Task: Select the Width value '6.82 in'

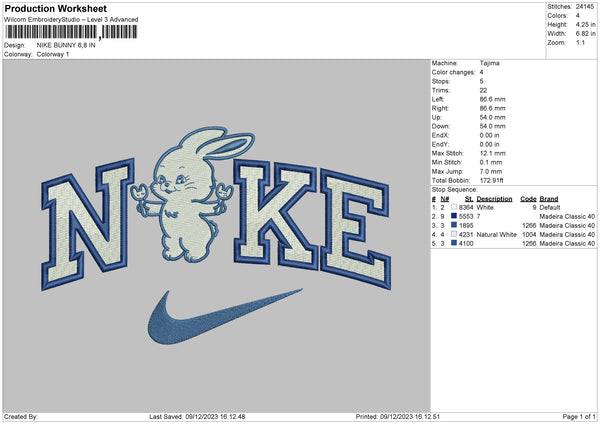Action: 585,34
